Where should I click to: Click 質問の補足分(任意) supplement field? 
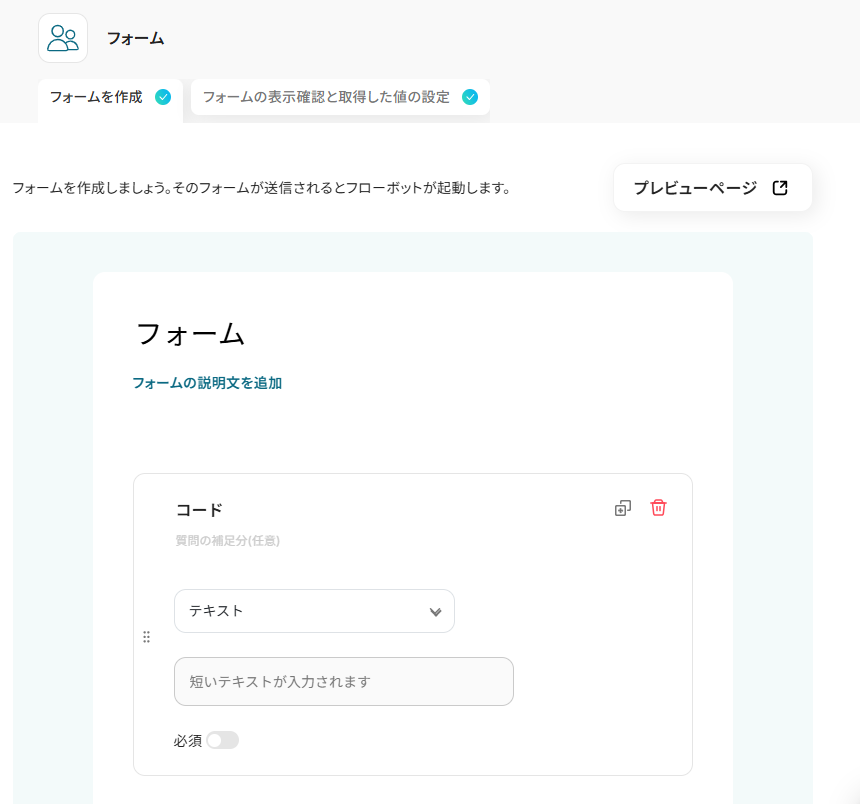click(228, 541)
